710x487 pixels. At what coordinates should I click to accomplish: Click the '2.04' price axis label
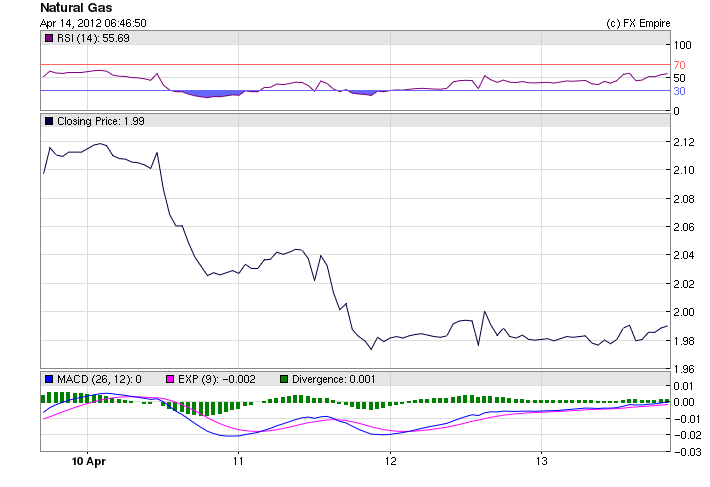pyautogui.click(x=684, y=255)
